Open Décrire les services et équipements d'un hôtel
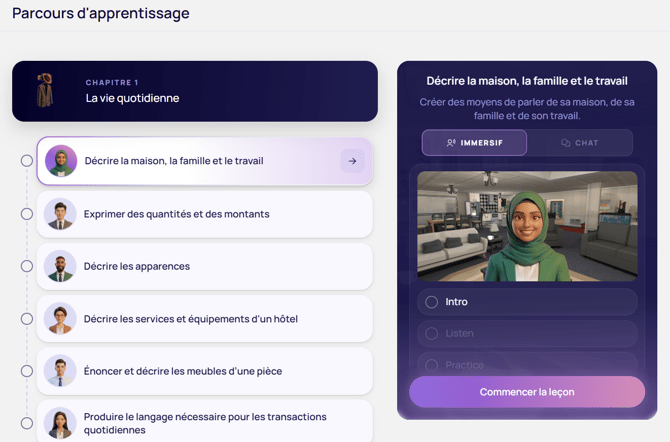Image resolution: width=670 pixels, height=442 pixels. coord(205,318)
